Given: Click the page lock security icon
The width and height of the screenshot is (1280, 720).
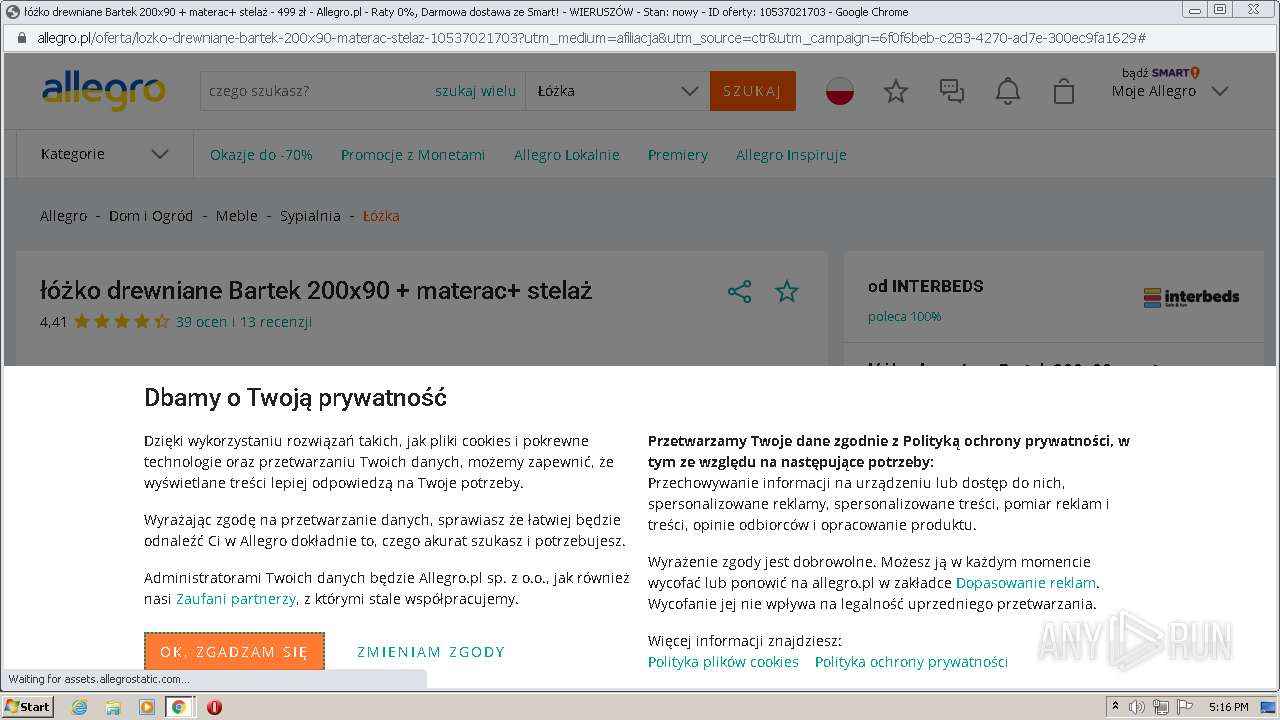Looking at the screenshot, I should tap(21, 38).
